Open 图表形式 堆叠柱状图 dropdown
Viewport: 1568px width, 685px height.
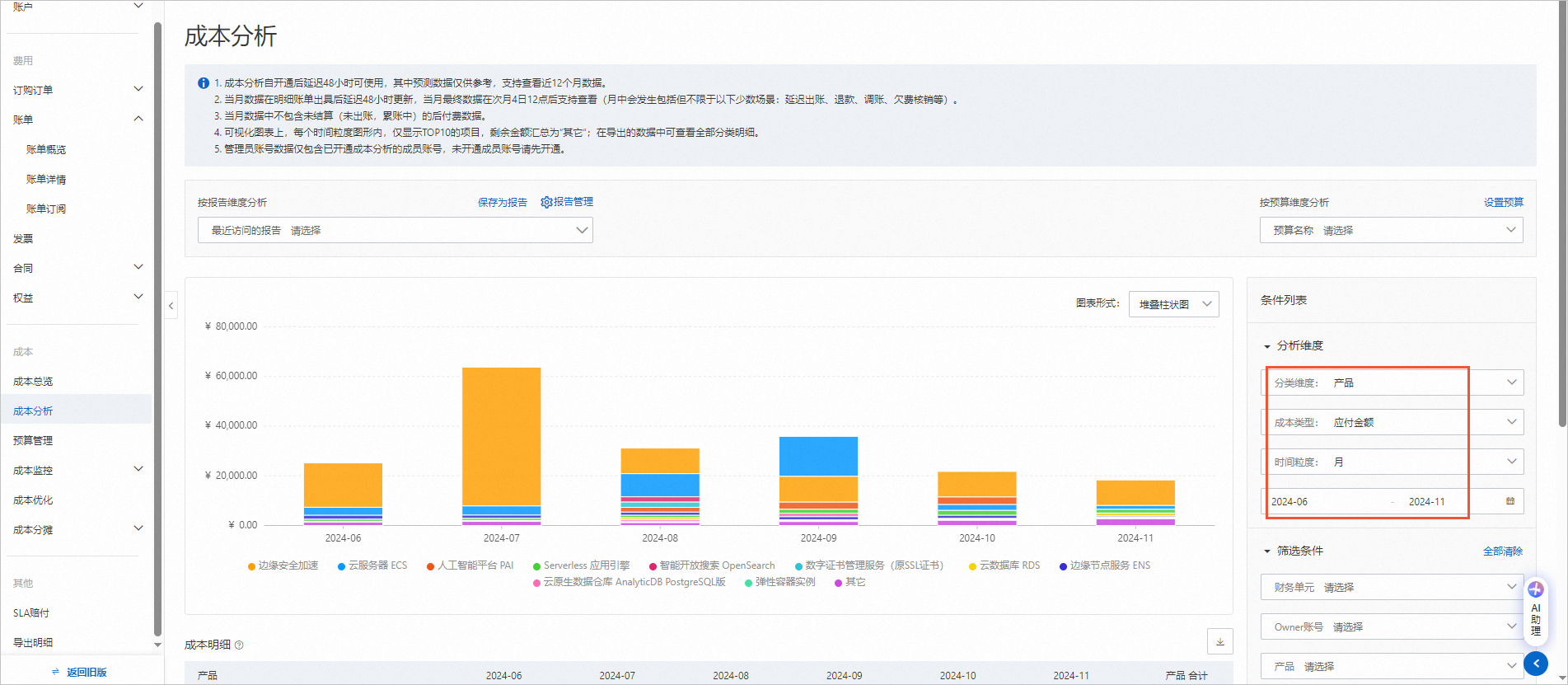click(x=1174, y=304)
